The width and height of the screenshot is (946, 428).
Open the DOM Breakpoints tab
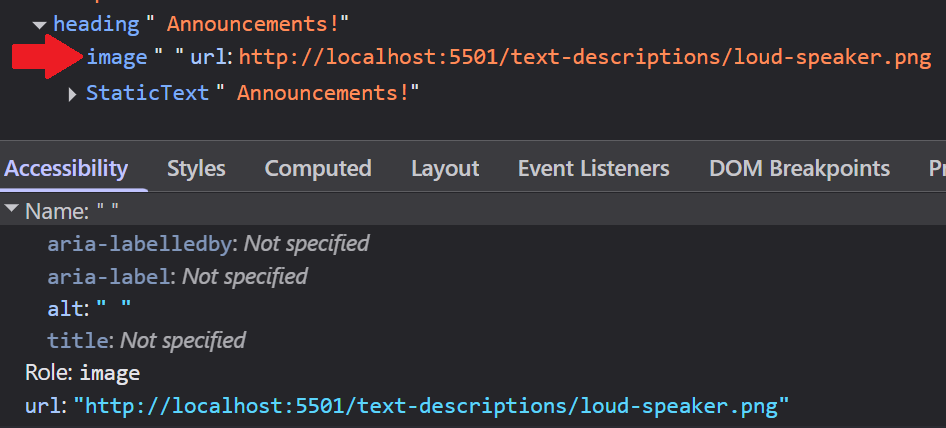coord(799,168)
